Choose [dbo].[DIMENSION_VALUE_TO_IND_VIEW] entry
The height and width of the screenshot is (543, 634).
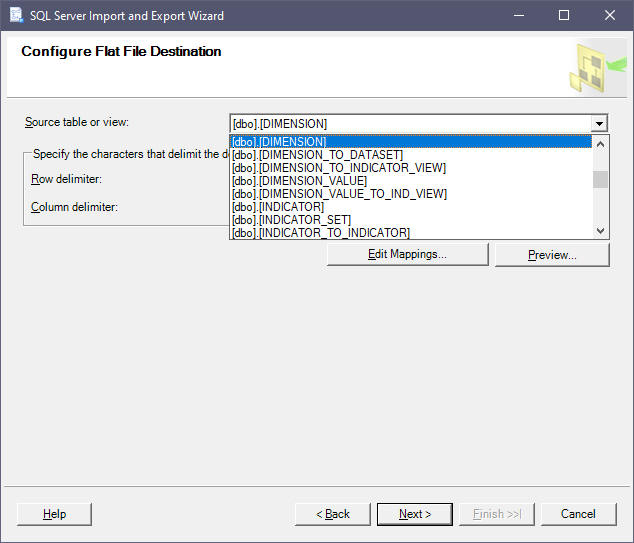411,194
